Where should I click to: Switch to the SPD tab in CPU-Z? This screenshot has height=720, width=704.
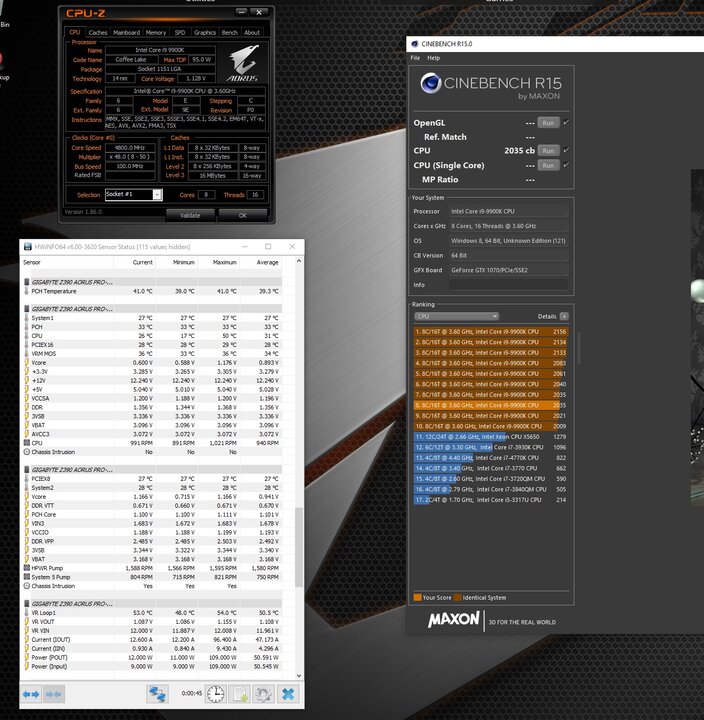180,33
